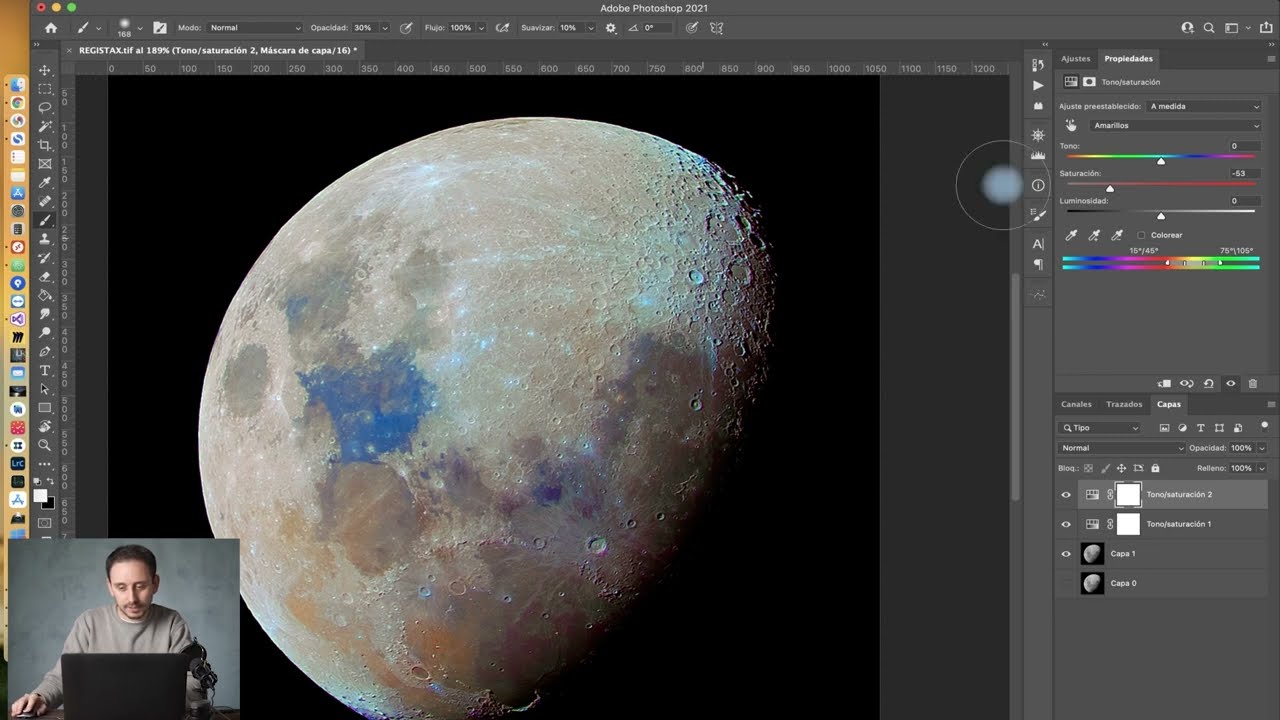Screen dimensions: 1280x720
Task: Open the brush settings panel icon
Action: coord(159,28)
